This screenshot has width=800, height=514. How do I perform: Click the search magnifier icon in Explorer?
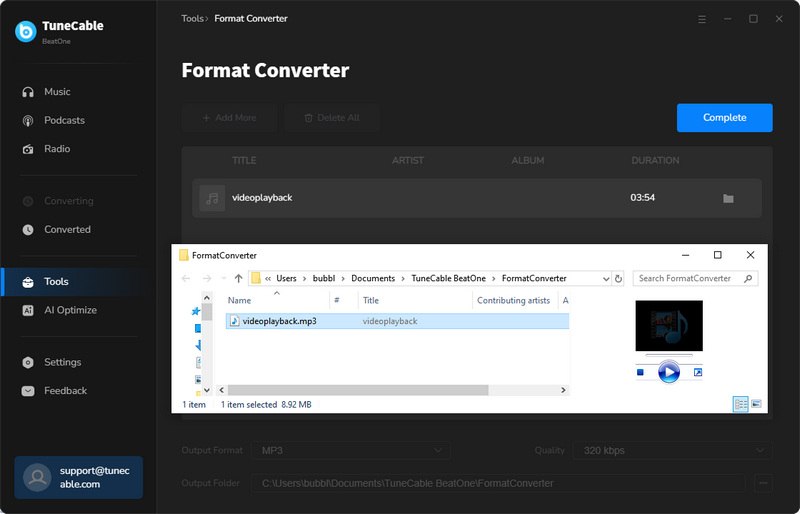pos(748,279)
